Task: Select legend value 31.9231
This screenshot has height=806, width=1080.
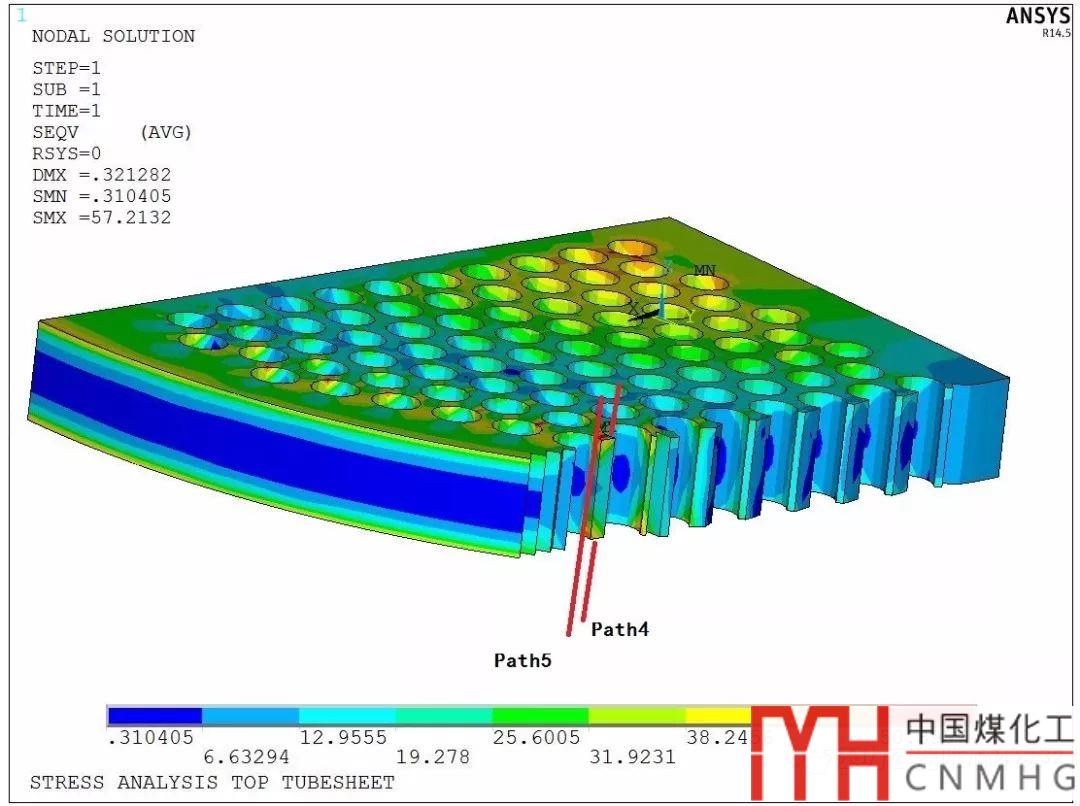Action: pyautogui.click(x=632, y=757)
